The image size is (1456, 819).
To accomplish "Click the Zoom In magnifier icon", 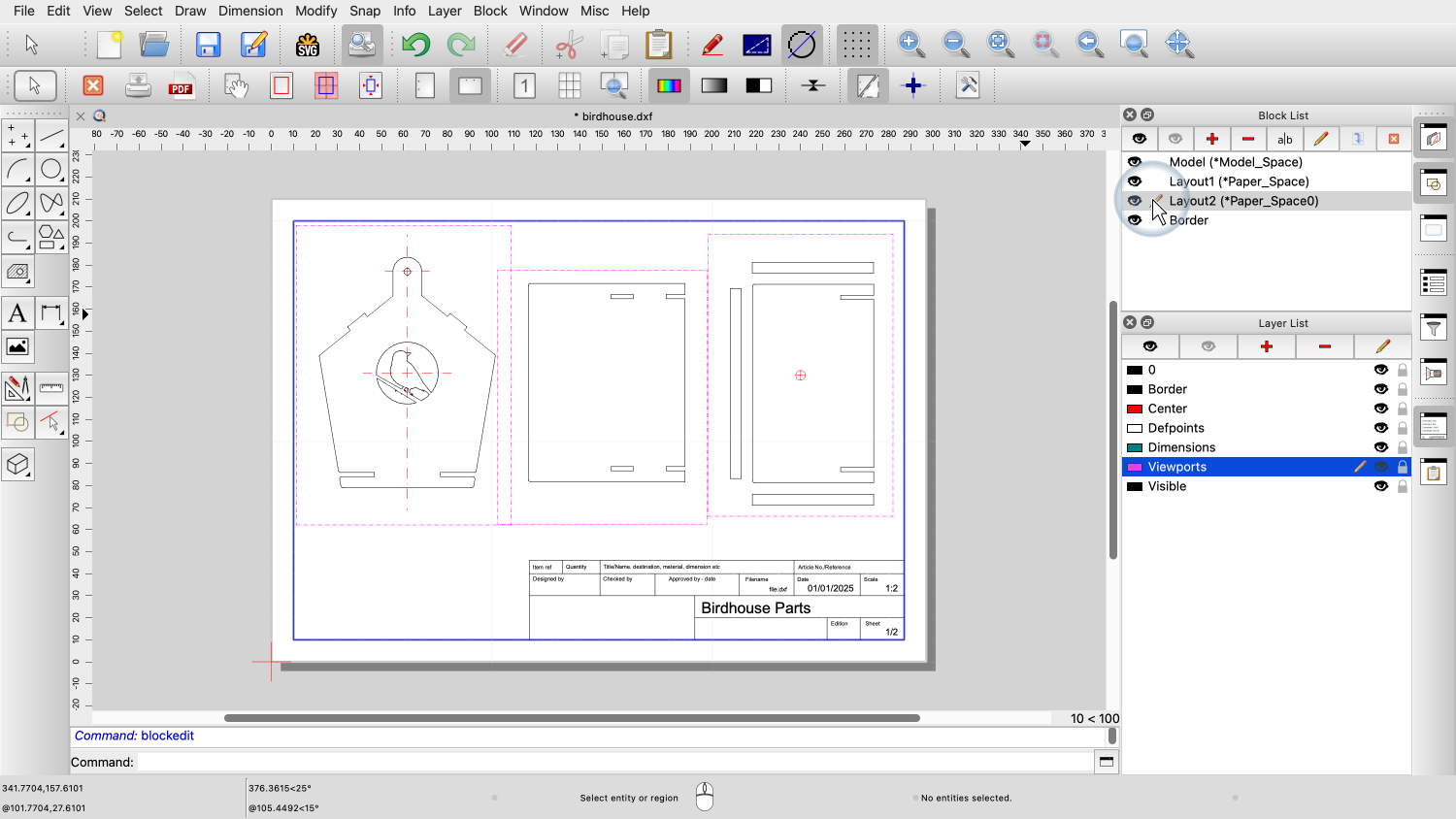I will (910, 44).
